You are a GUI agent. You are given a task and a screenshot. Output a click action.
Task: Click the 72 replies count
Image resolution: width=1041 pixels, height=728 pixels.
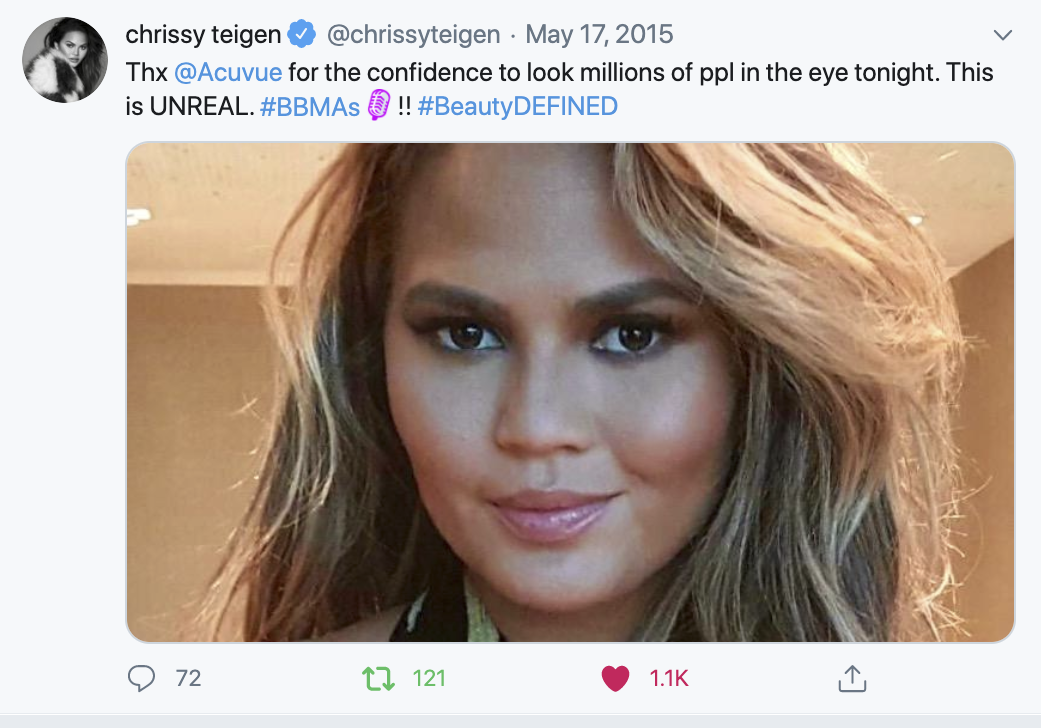pyautogui.click(x=188, y=679)
